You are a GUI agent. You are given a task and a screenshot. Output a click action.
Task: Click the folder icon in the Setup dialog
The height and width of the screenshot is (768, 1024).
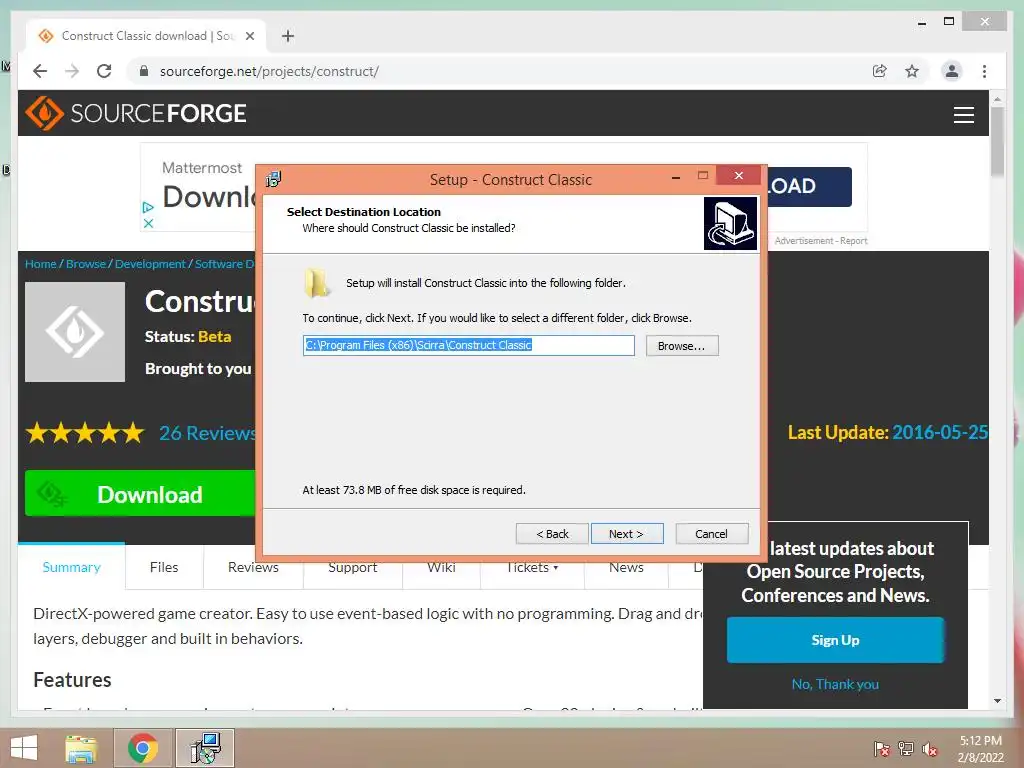[317, 283]
